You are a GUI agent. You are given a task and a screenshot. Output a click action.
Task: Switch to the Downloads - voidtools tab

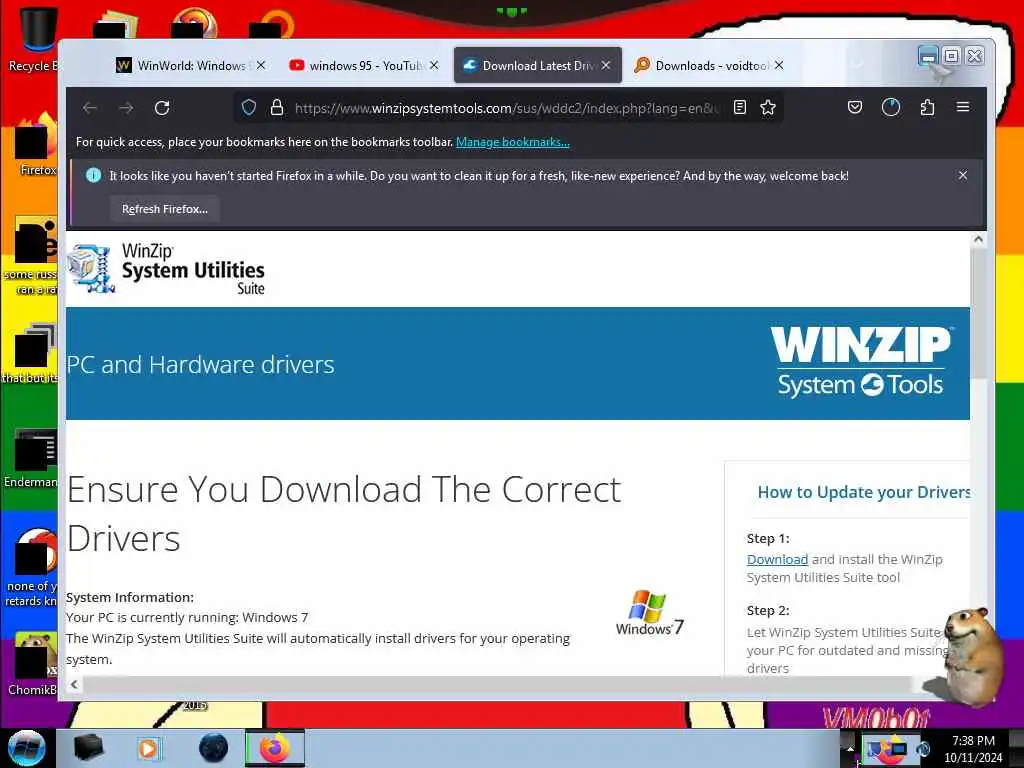[x=711, y=65]
